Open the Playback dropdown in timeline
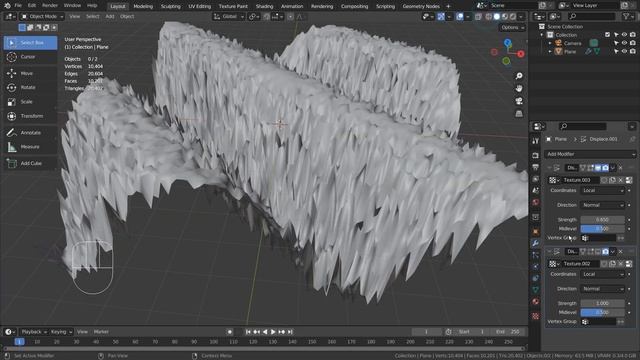Image resolution: width=640 pixels, height=360 pixels. pos(34,332)
